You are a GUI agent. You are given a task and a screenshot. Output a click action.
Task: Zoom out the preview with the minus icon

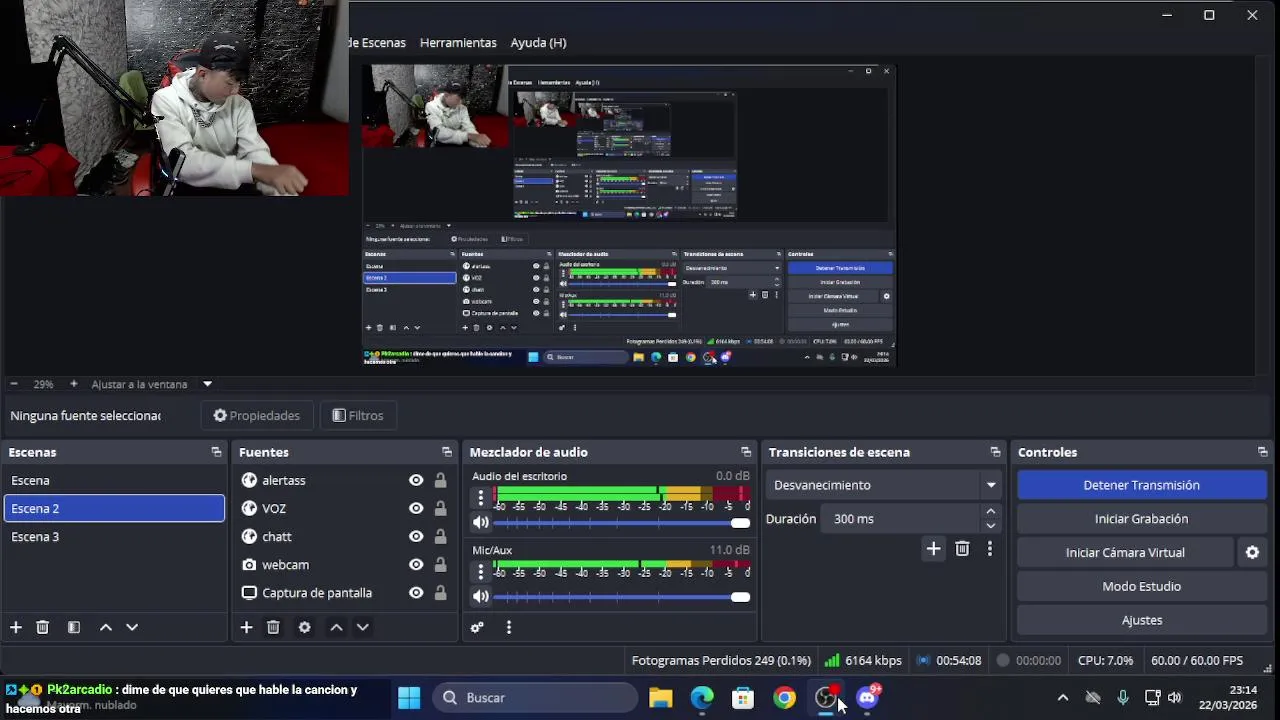point(13,384)
